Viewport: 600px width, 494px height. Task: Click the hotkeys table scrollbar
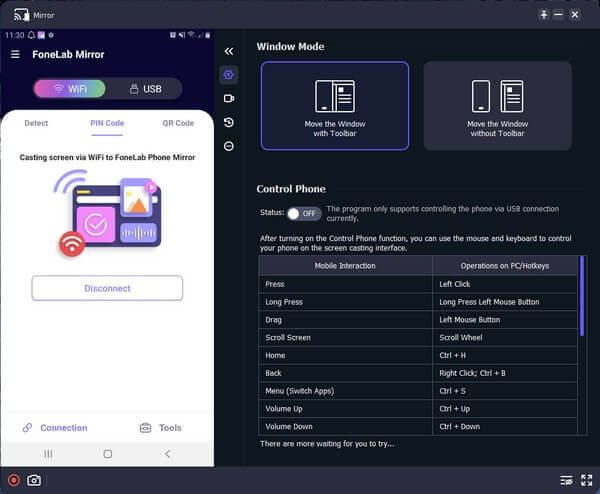tap(582, 296)
